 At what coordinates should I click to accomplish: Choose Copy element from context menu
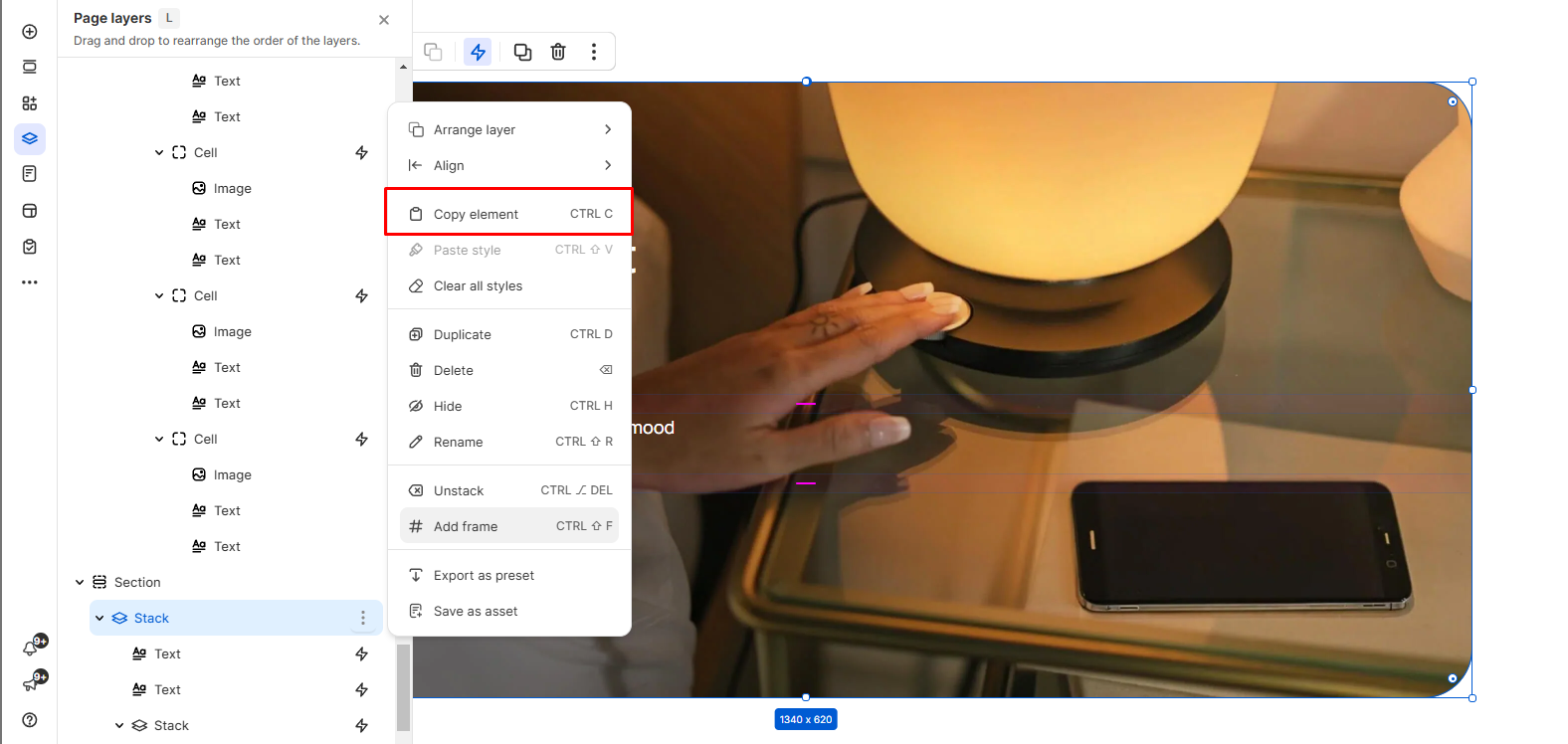point(509,214)
